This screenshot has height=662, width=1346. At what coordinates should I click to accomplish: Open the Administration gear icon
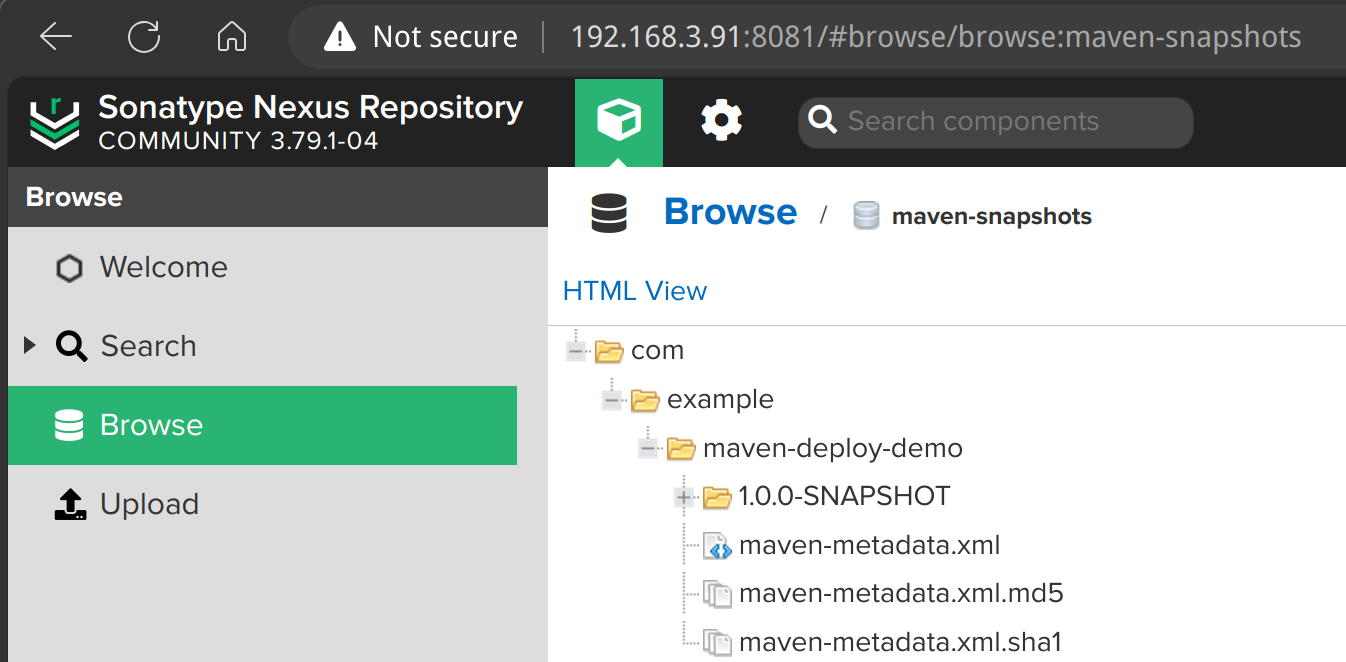[722, 122]
